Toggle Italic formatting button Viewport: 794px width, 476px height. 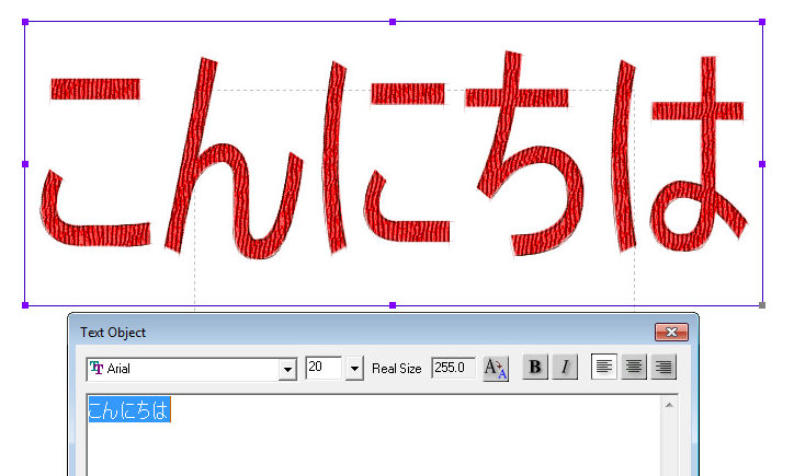pyautogui.click(x=565, y=367)
